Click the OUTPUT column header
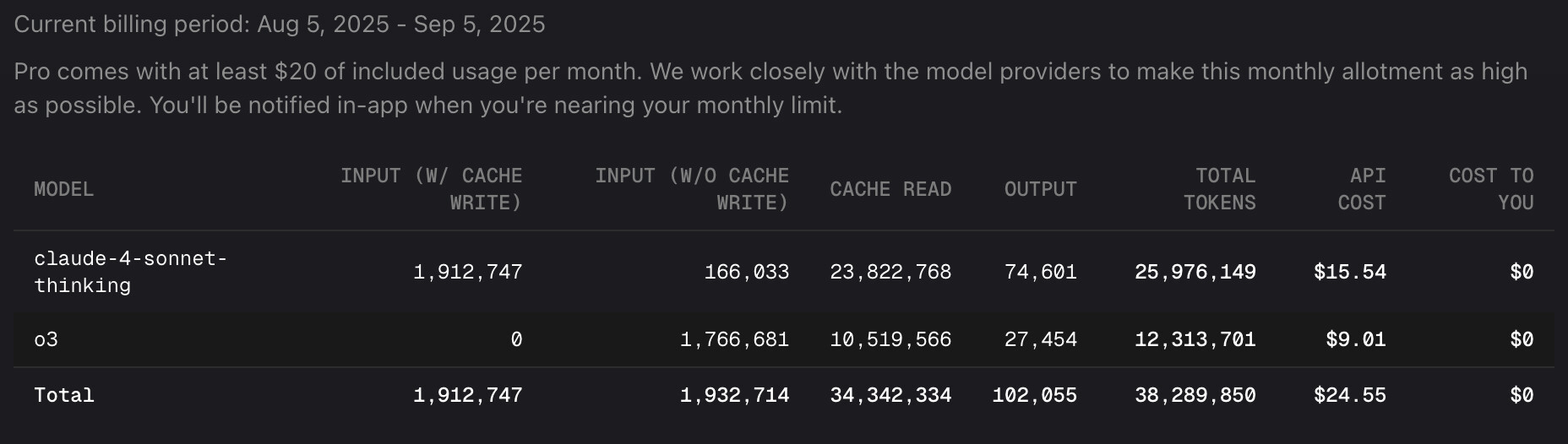The height and width of the screenshot is (444, 1568). click(x=1040, y=189)
